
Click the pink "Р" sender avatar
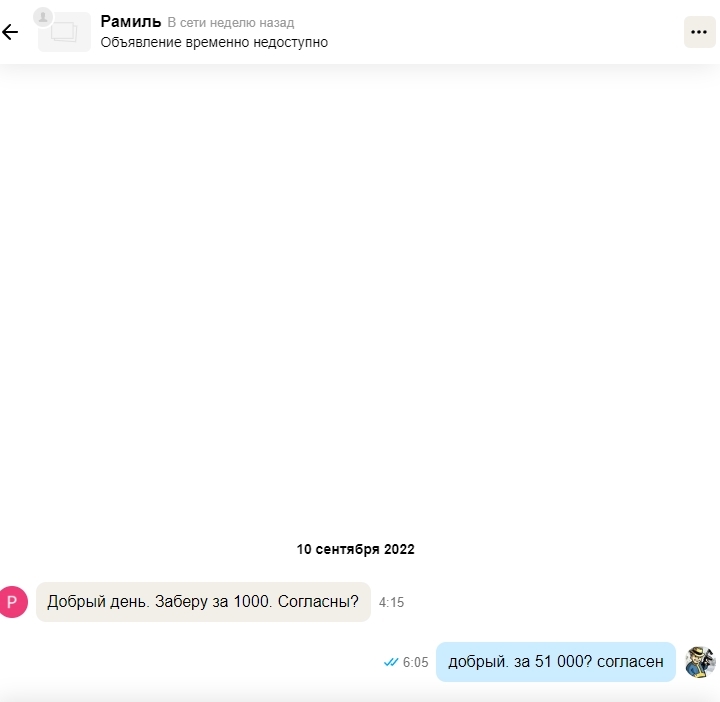[13, 602]
